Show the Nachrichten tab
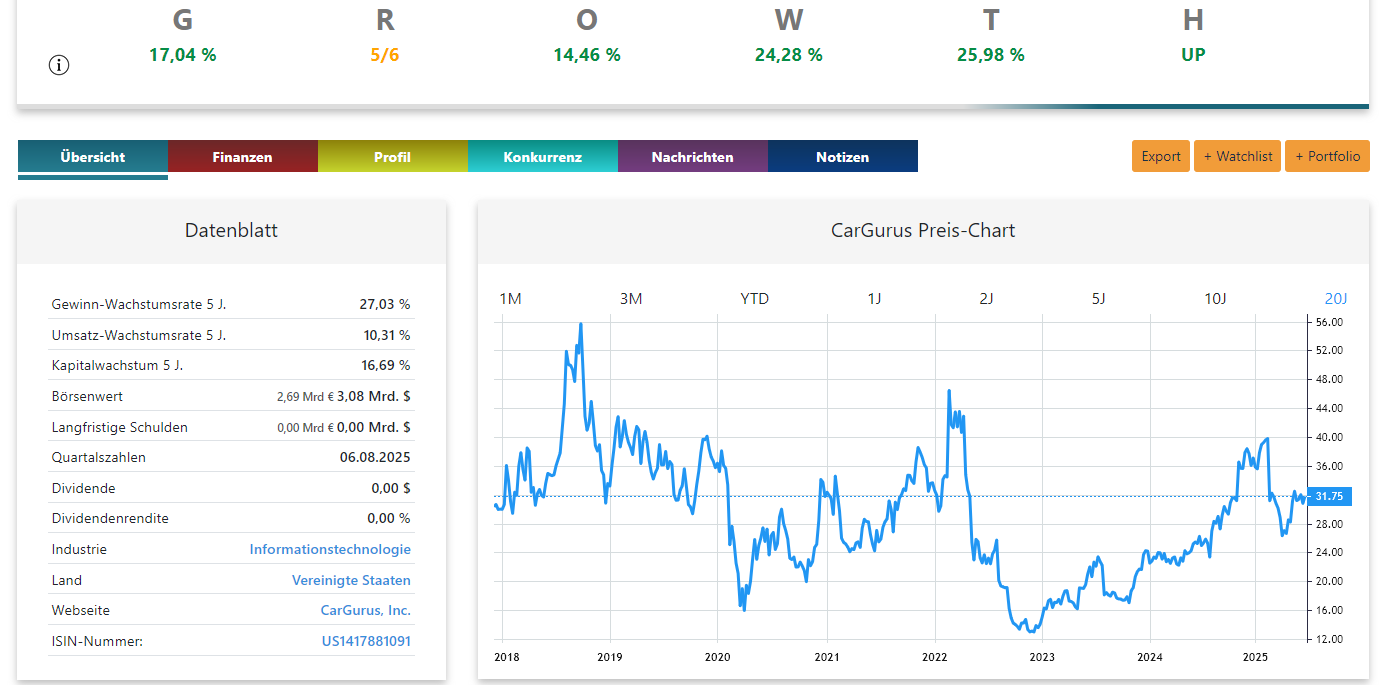The image size is (1383, 685). tap(693, 157)
